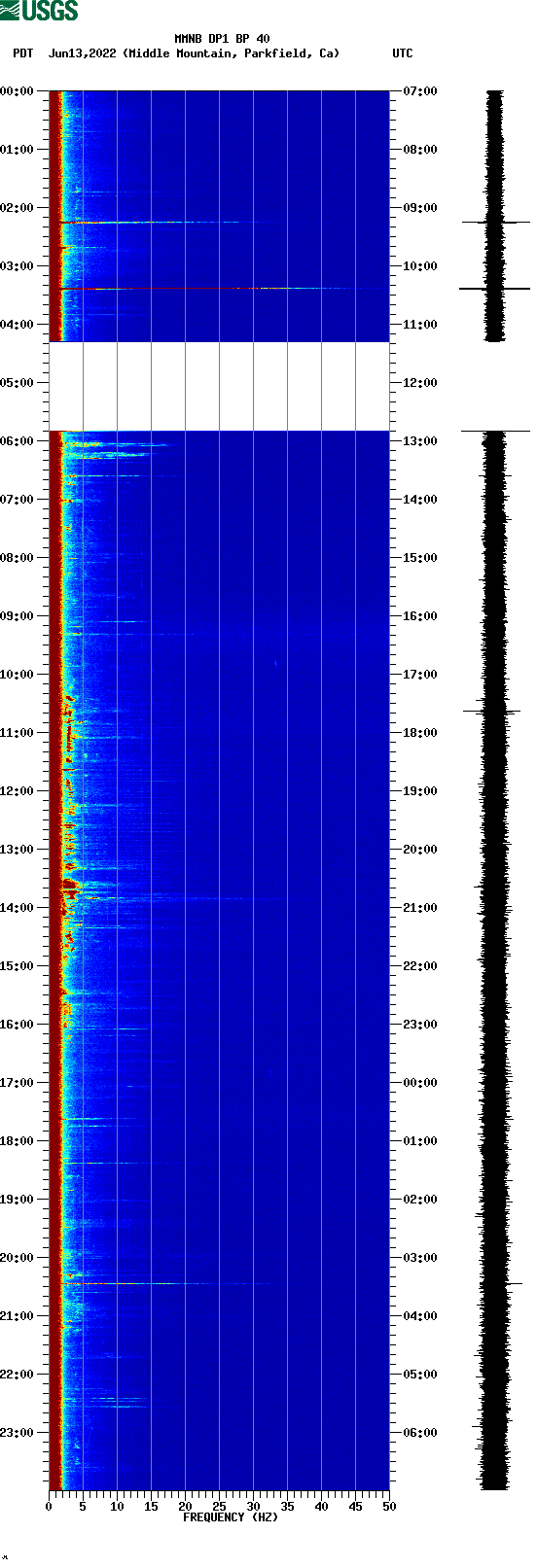Click the 12:00 PDT axis label
Viewport: 537px width, 1568px height.
pos(18,791)
